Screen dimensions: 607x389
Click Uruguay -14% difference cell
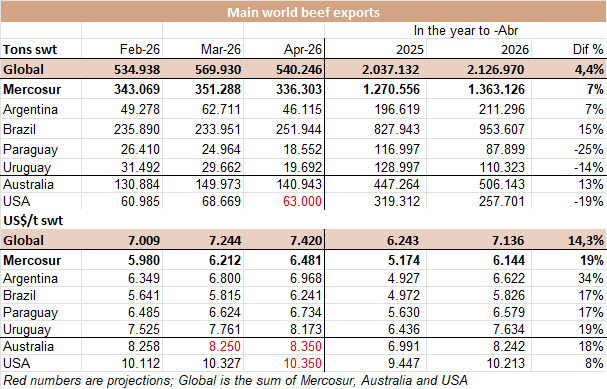588,167
